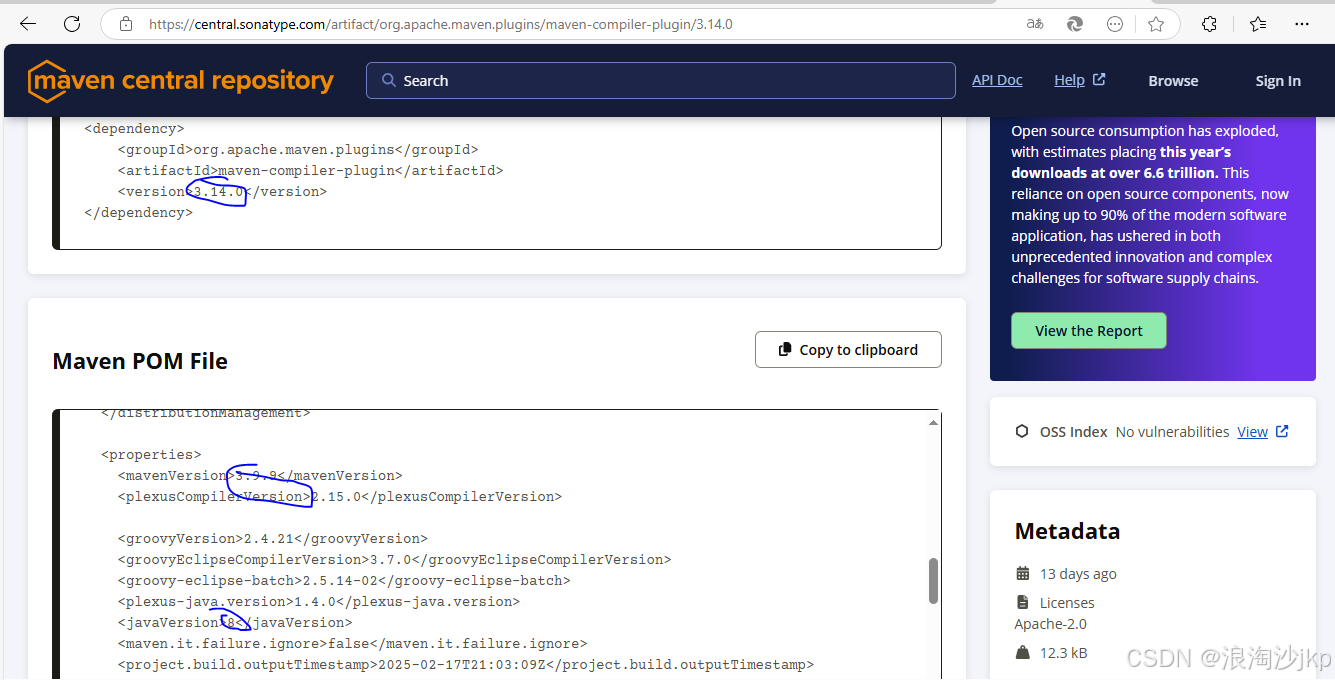The height and width of the screenshot is (680, 1335).
Task: View site info via lock icon
Action: point(125,24)
